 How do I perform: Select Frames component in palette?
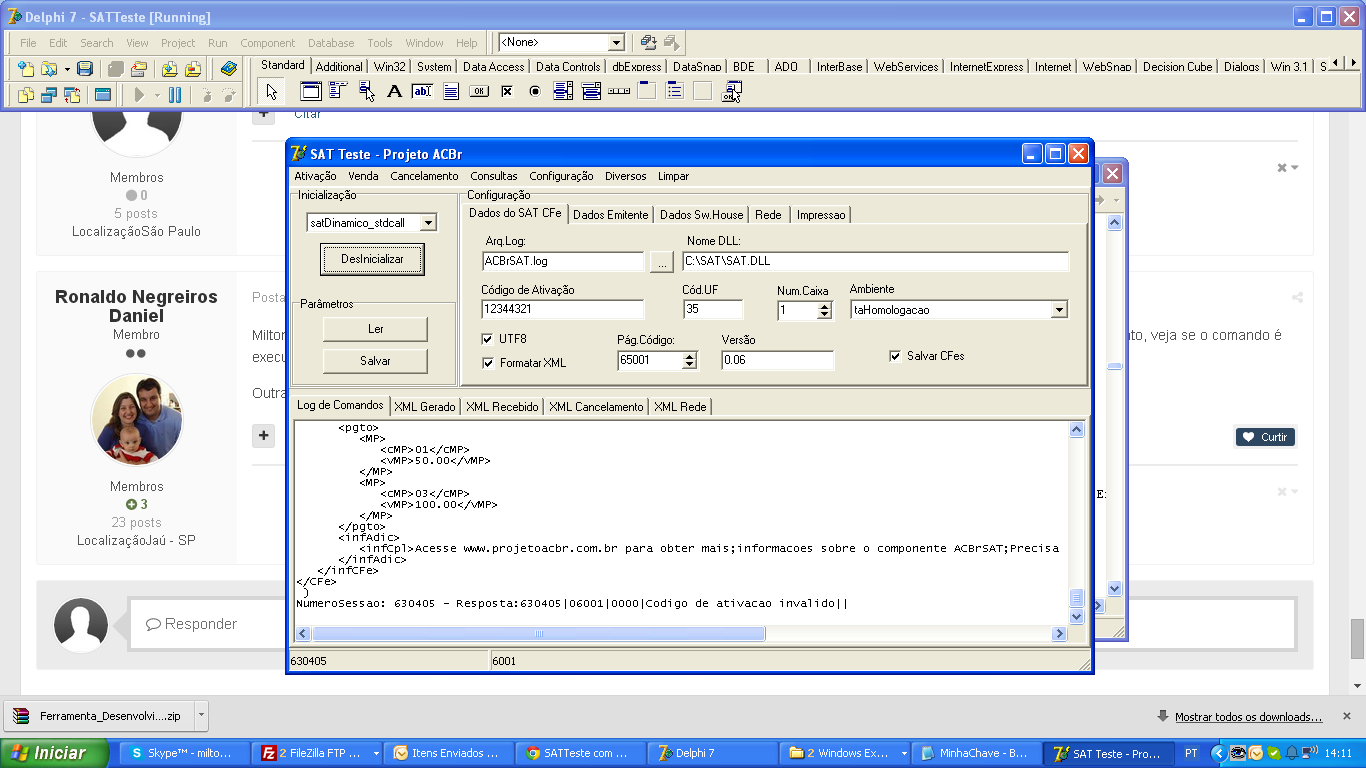(x=311, y=92)
